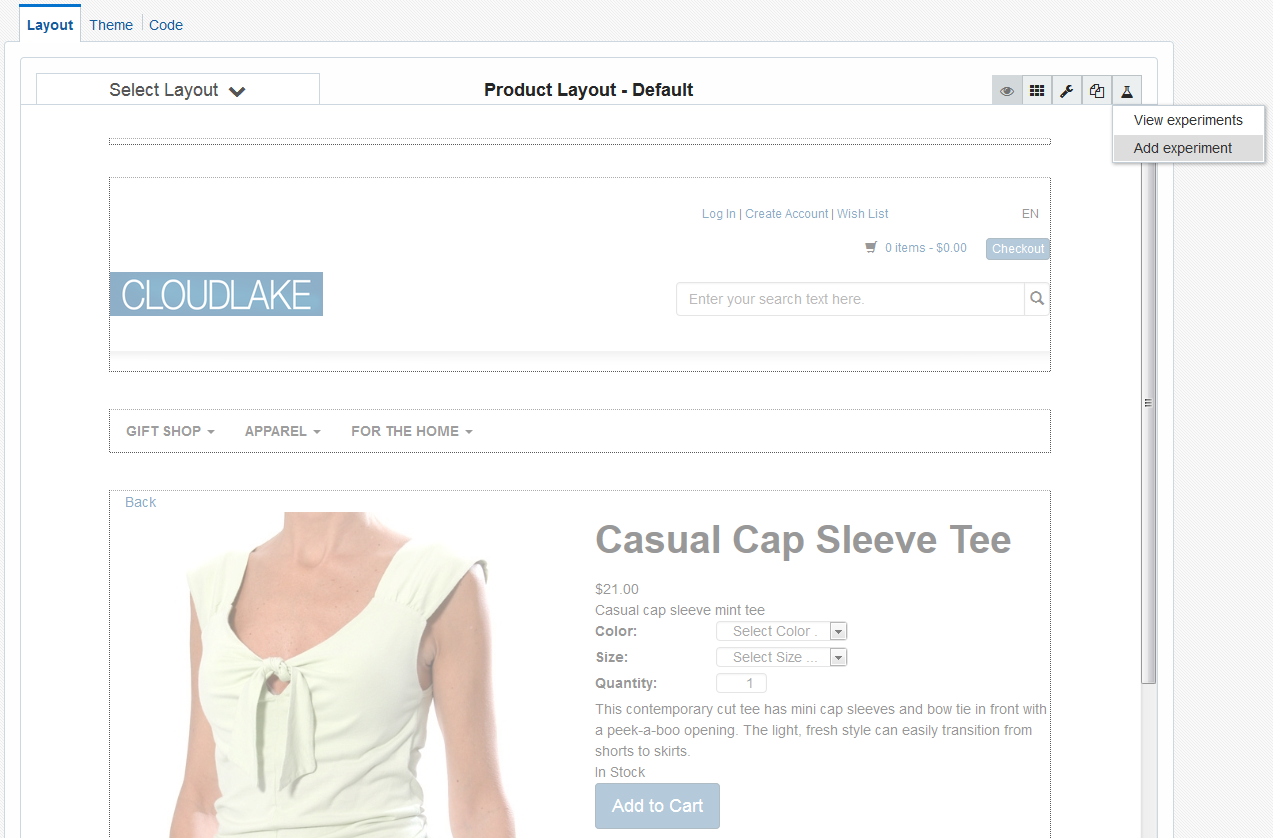
Task: Click the flask experiments icon
Action: (x=1126, y=91)
